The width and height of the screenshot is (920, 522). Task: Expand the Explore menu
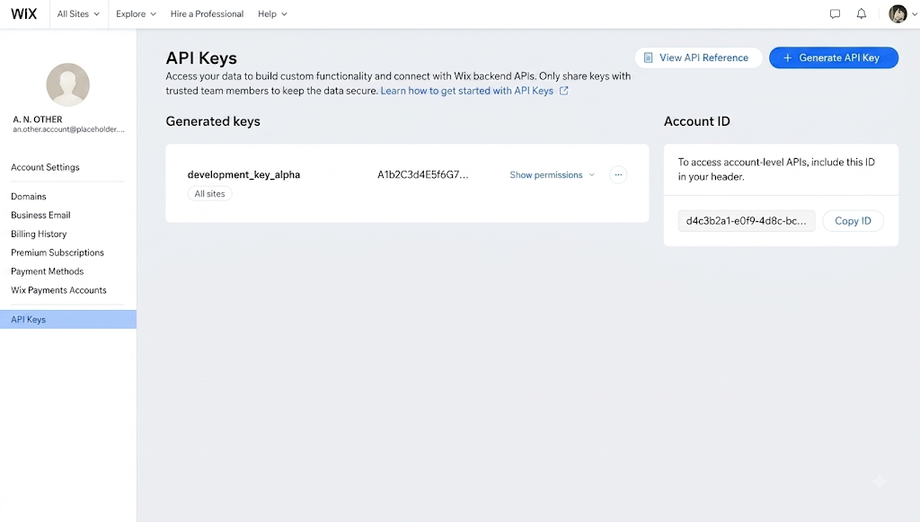(x=136, y=13)
